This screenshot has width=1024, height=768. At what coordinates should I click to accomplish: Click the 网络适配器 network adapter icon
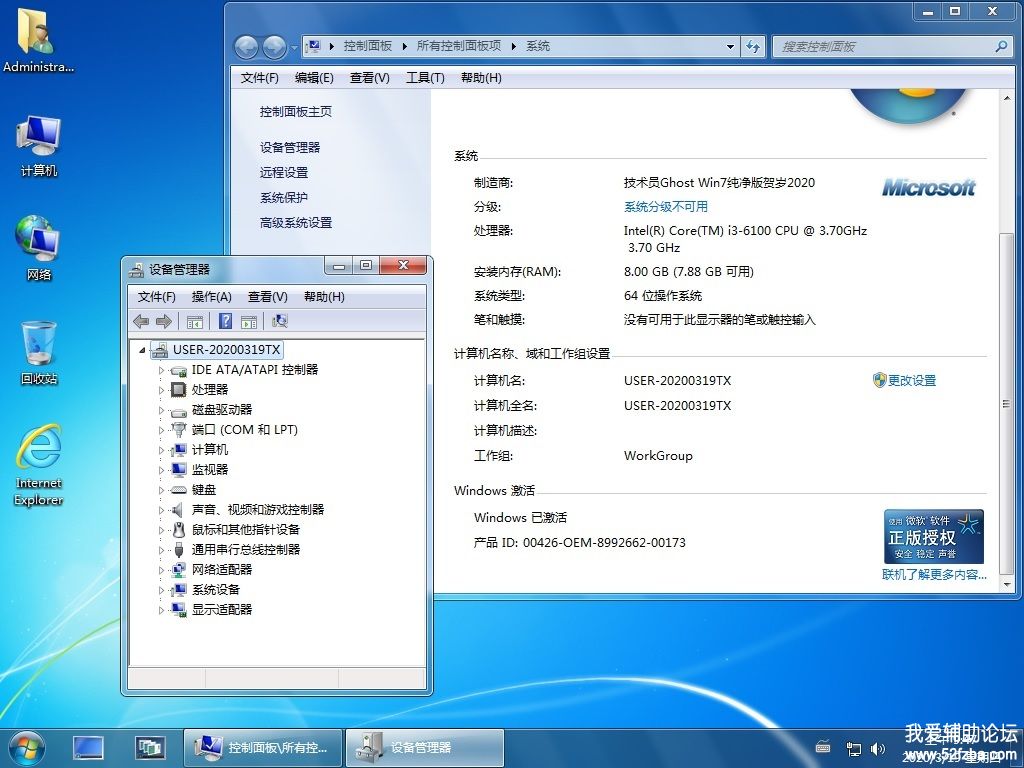(178, 569)
